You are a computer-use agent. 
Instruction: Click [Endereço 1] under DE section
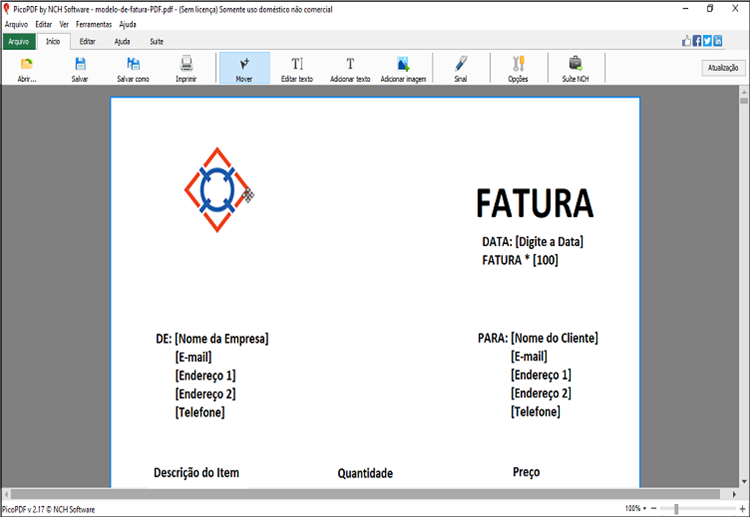pos(205,375)
